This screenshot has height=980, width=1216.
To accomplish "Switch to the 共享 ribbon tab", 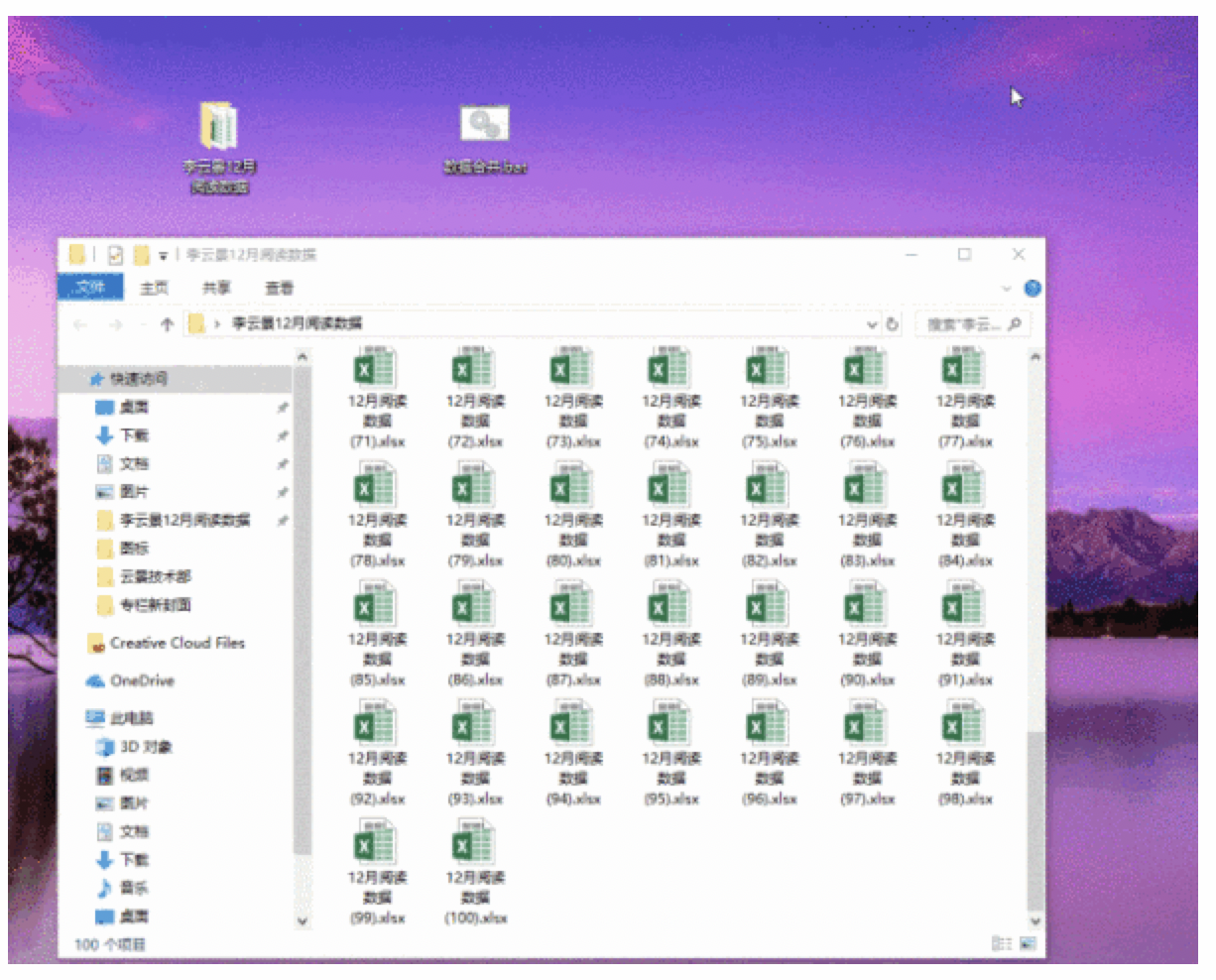I will click(x=216, y=288).
